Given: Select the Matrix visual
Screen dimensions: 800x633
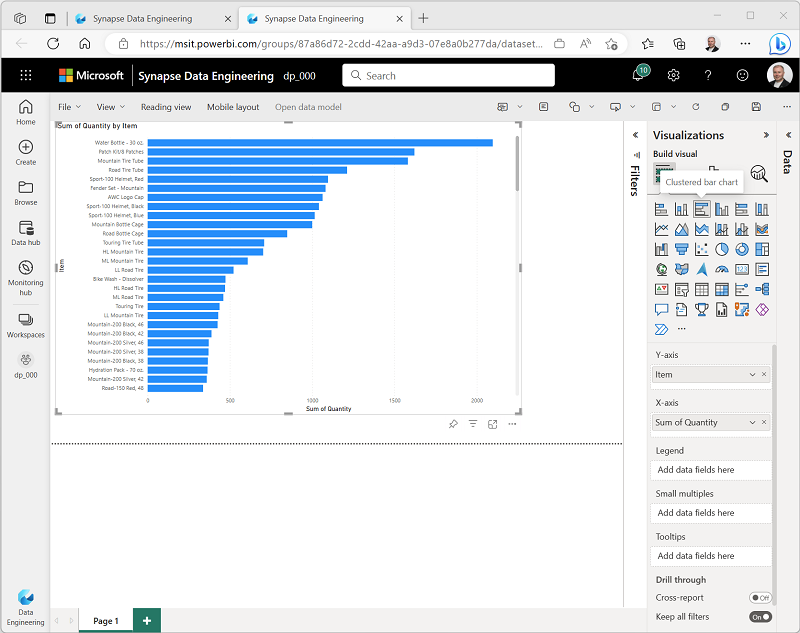Looking at the screenshot, I should [721, 290].
